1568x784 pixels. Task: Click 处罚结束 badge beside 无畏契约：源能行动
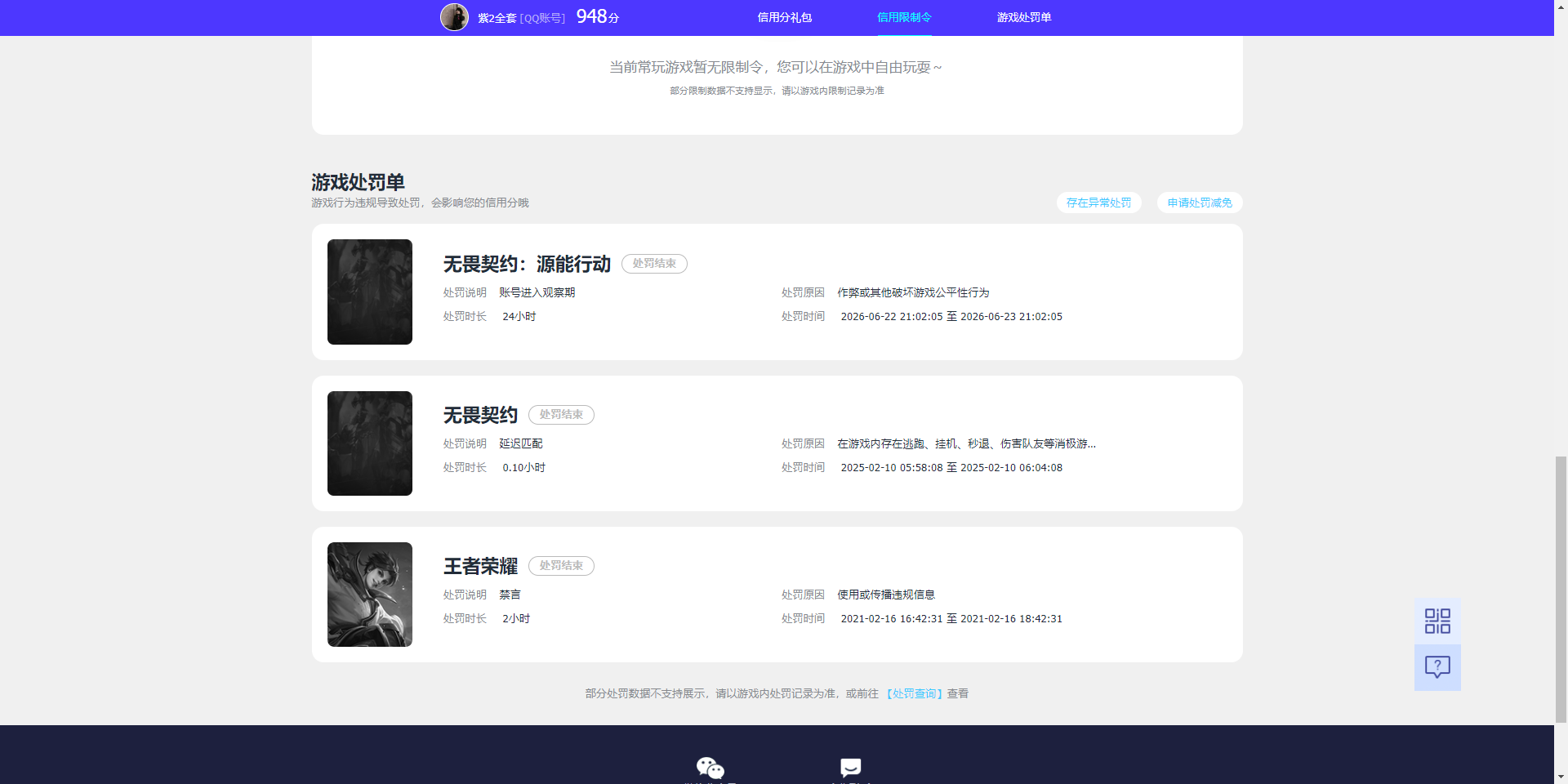click(654, 264)
